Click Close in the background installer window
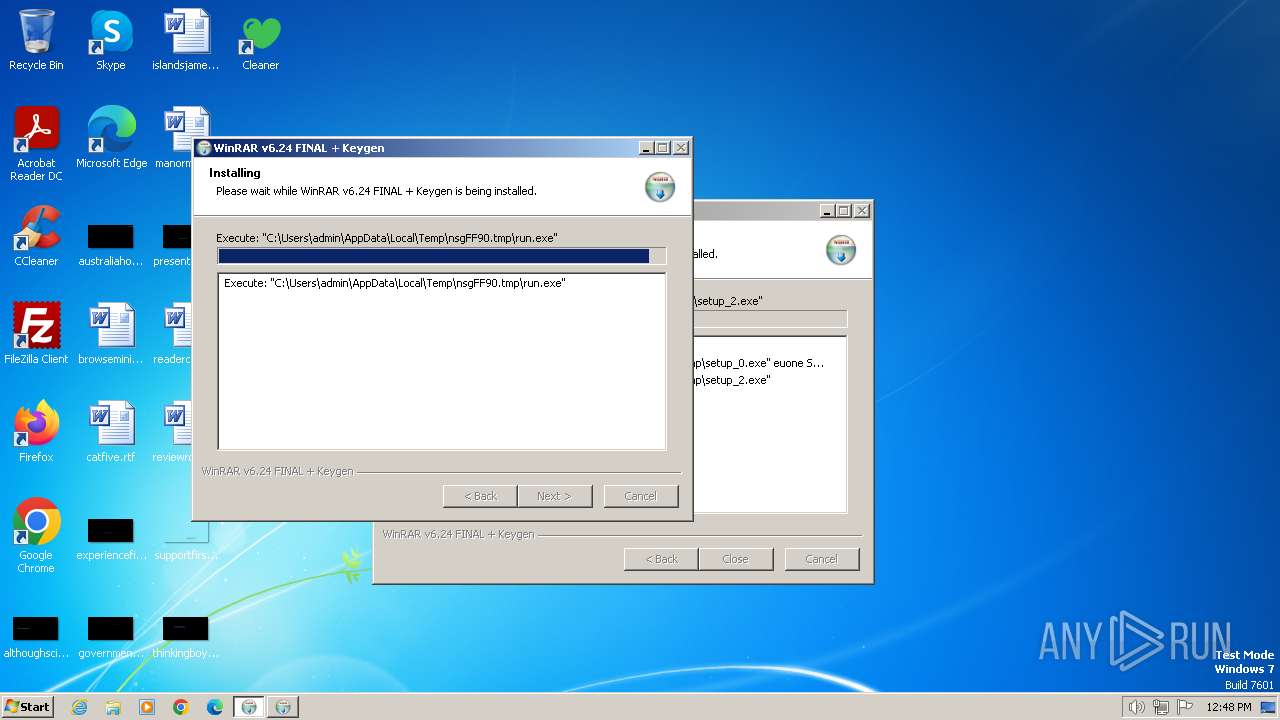This screenshot has height=720, width=1280. click(735, 559)
